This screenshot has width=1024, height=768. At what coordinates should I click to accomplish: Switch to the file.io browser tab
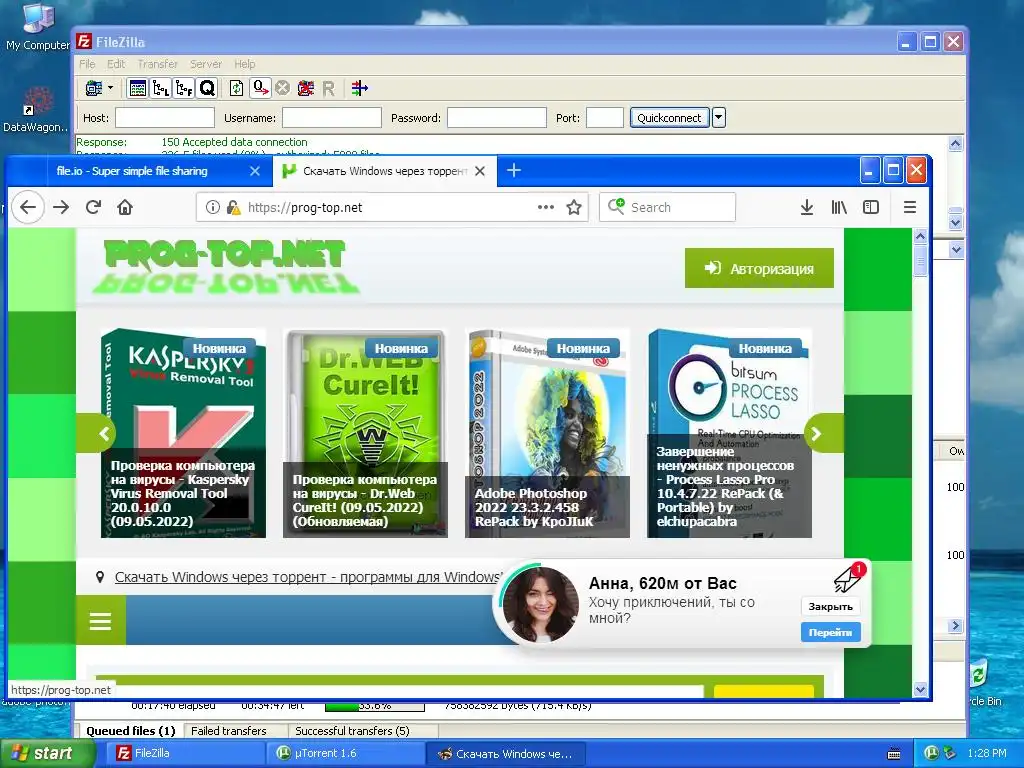coord(132,171)
